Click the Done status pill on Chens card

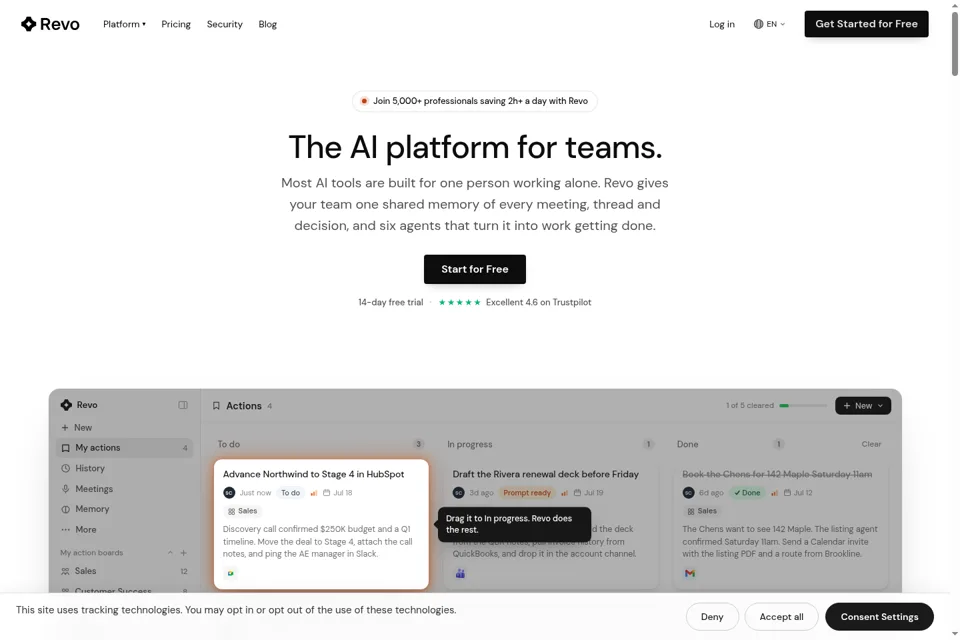pyautogui.click(x=747, y=492)
